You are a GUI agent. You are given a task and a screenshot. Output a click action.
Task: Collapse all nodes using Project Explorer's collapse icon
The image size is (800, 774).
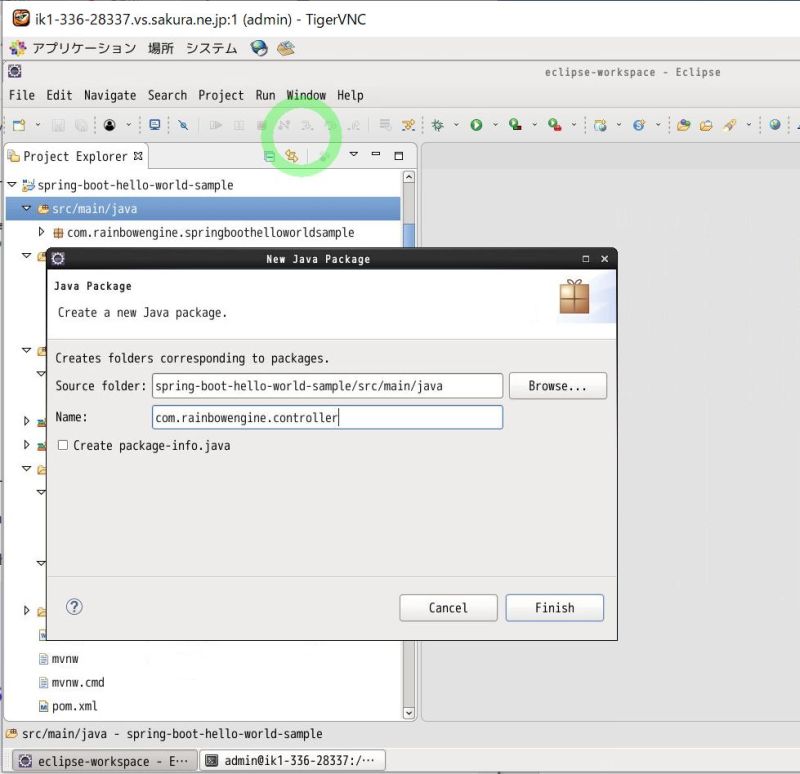[269, 157]
